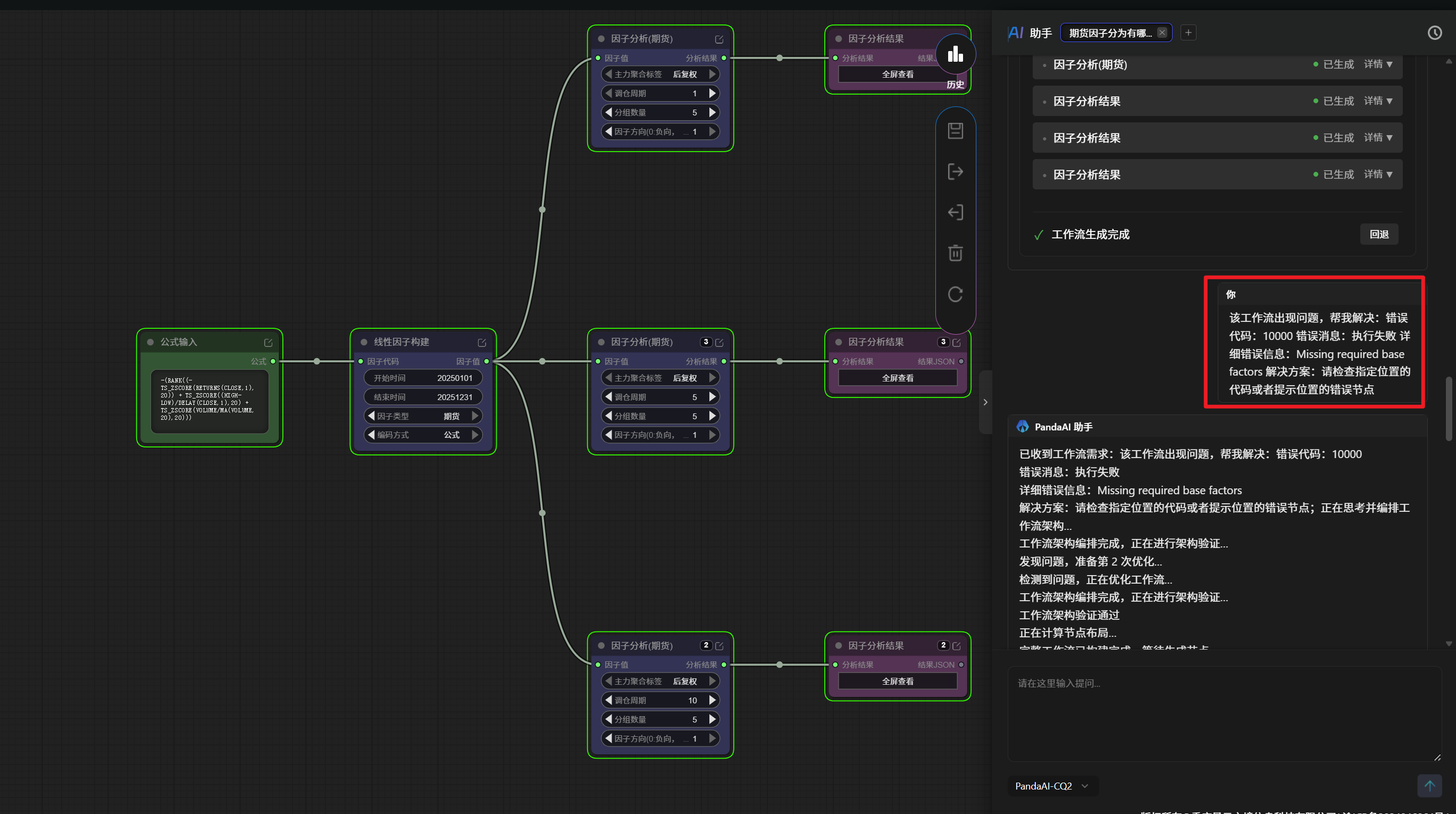Click the trash delete icon
The width and height of the screenshot is (1456, 814).
pos(955,253)
